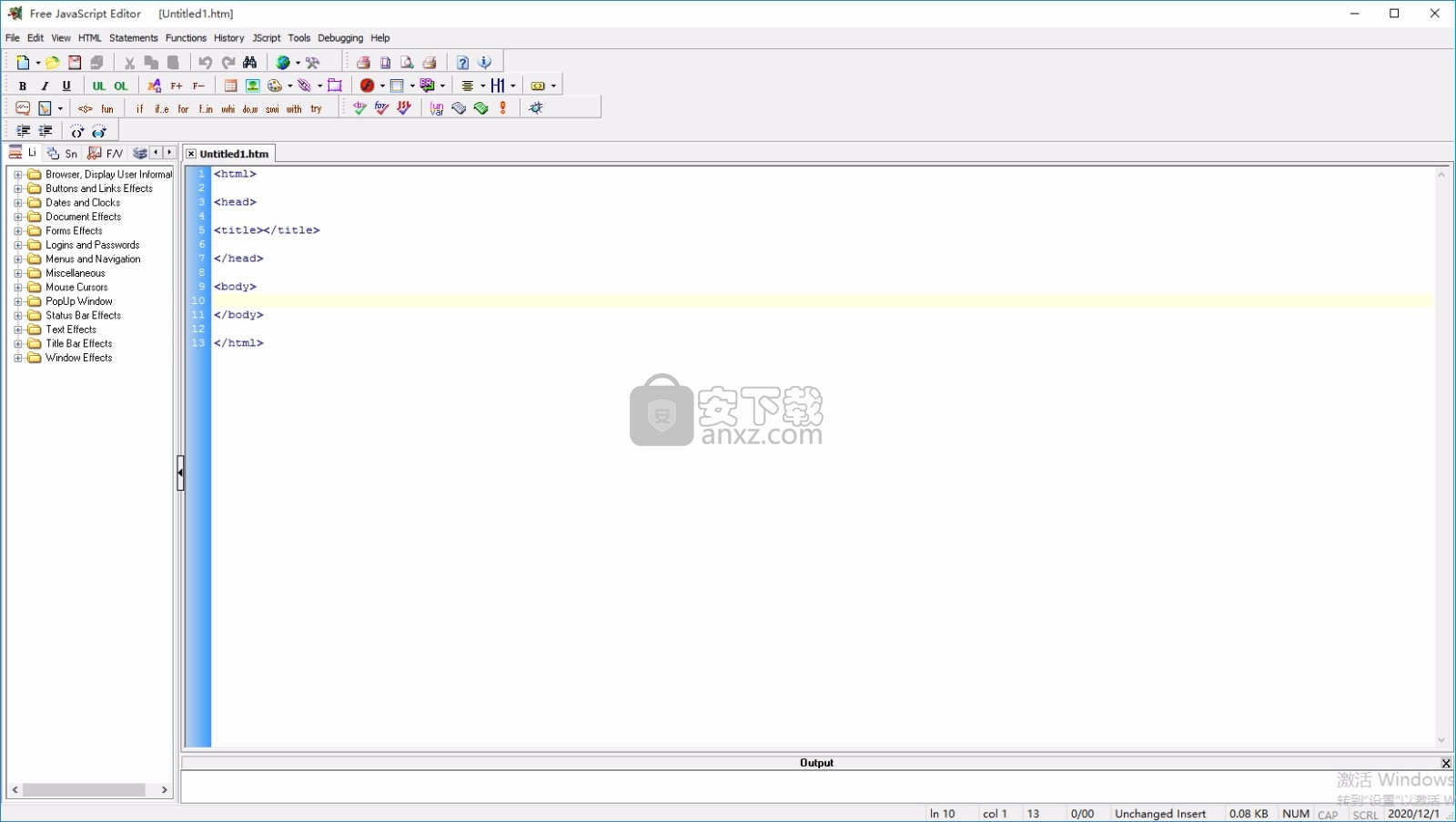Insert a table using the table icon
The height and width of the screenshot is (822, 1456).
coord(231,86)
